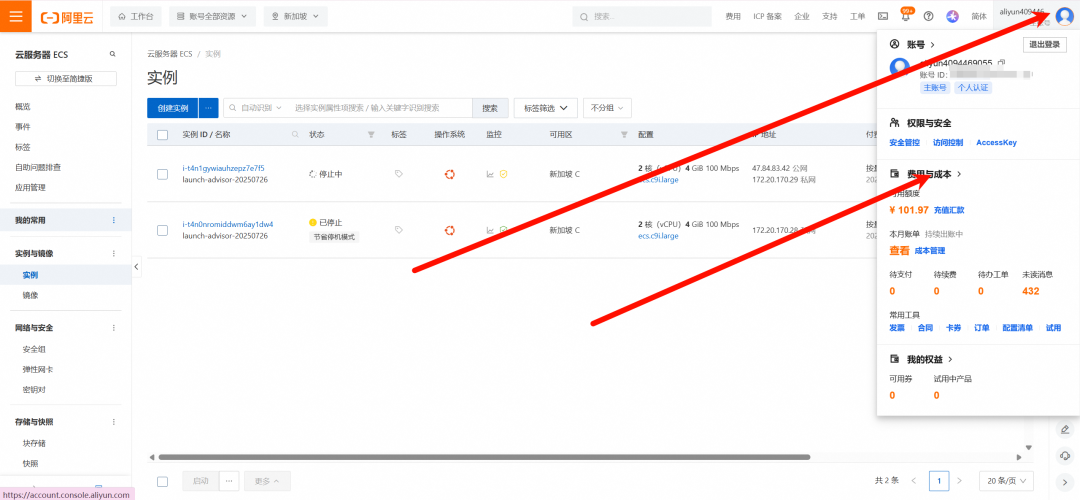The width and height of the screenshot is (1080, 500).
Task: Open the help question mark icon
Action: pyautogui.click(x=928, y=17)
